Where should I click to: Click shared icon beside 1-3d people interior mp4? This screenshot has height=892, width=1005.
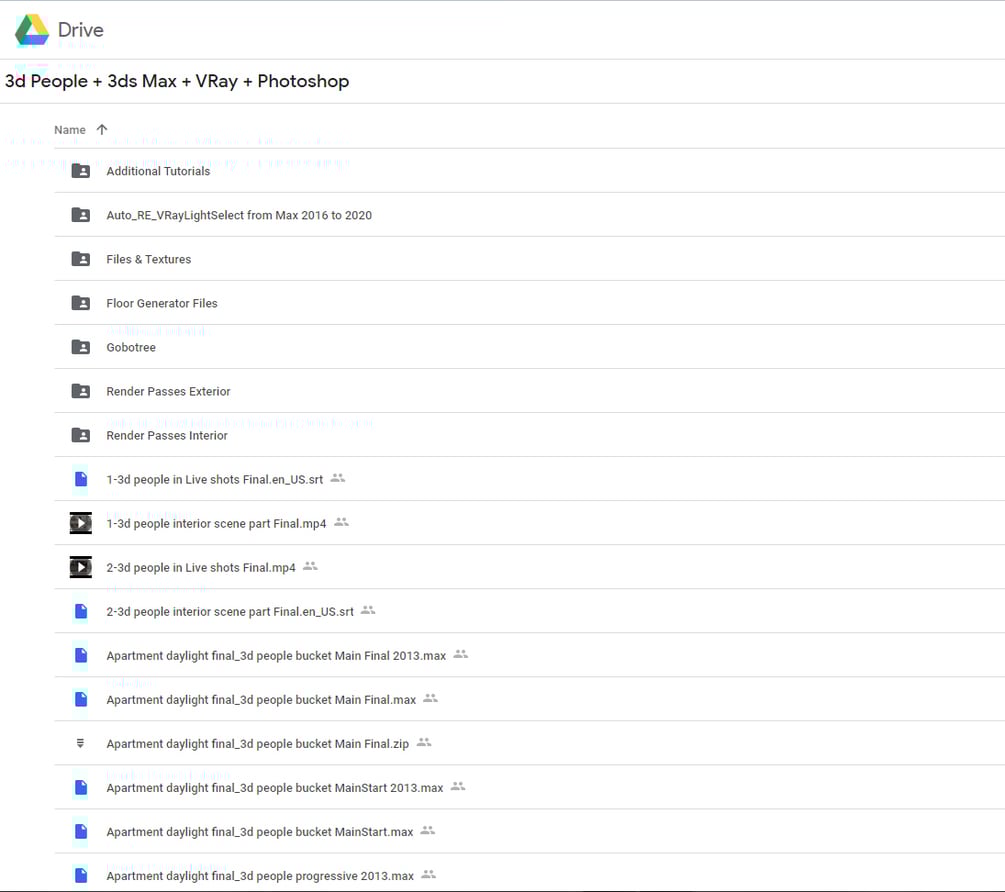(x=342, y=522)
